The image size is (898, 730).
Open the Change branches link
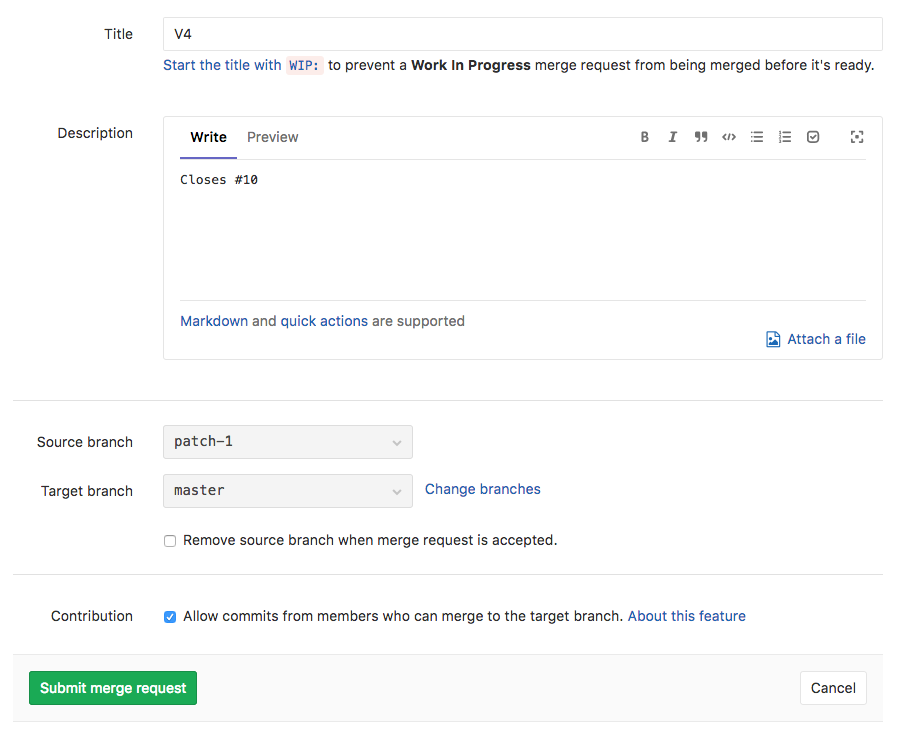coord(483,489)
